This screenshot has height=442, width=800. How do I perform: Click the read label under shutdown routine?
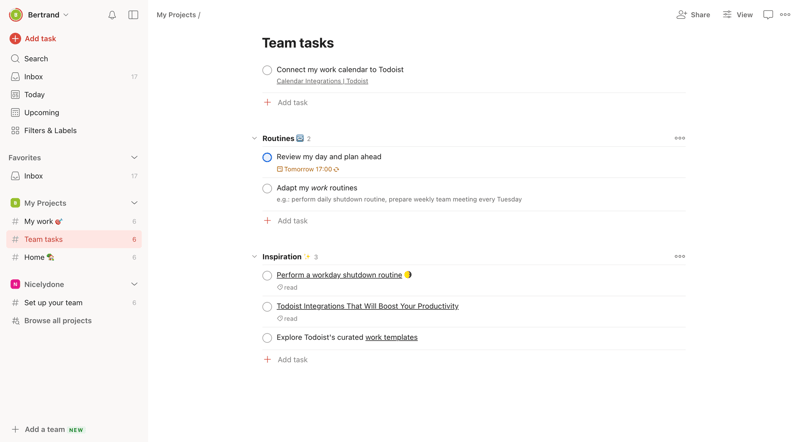(287, 287)
